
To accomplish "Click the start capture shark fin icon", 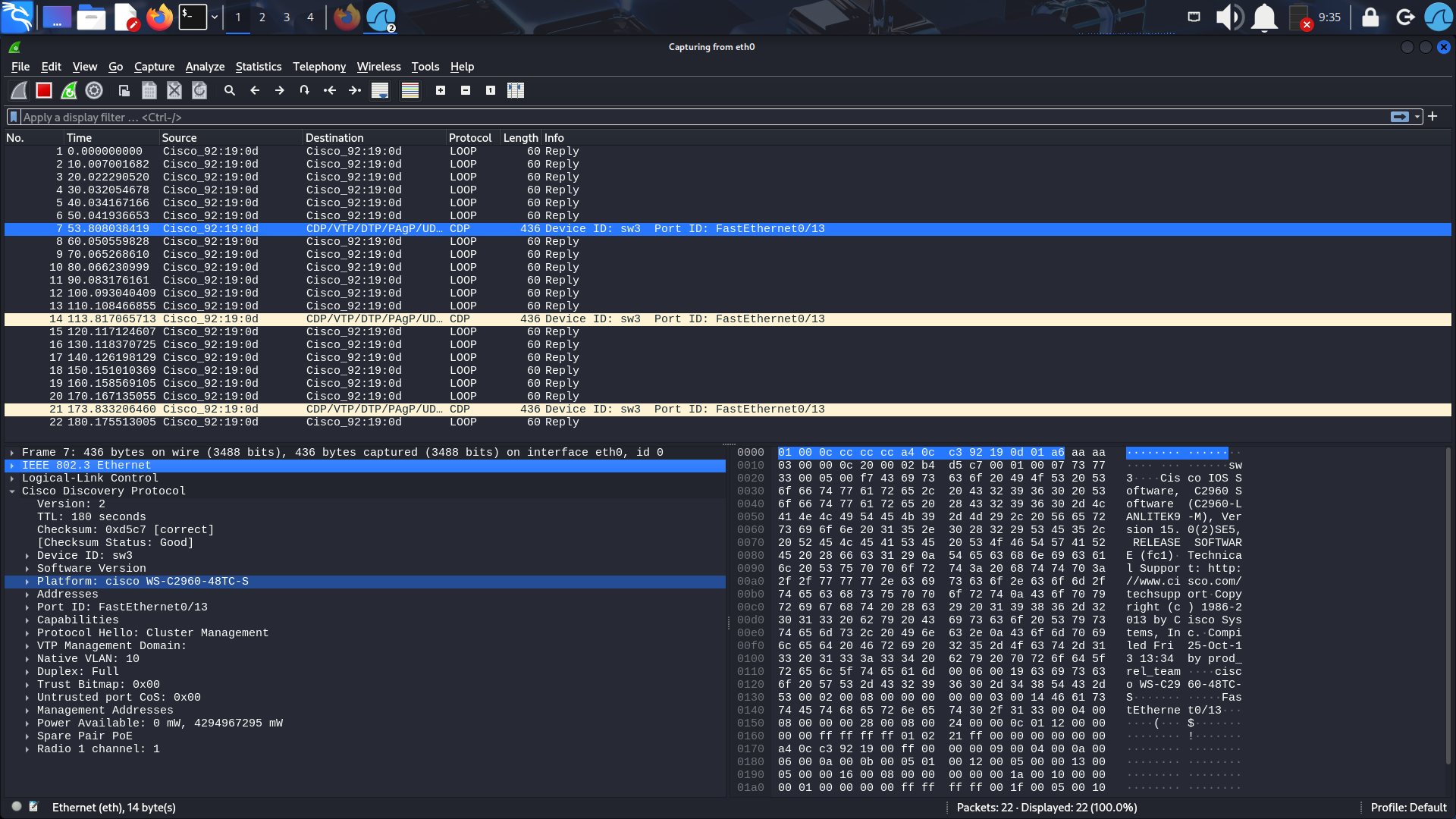I will click(19, 90).
